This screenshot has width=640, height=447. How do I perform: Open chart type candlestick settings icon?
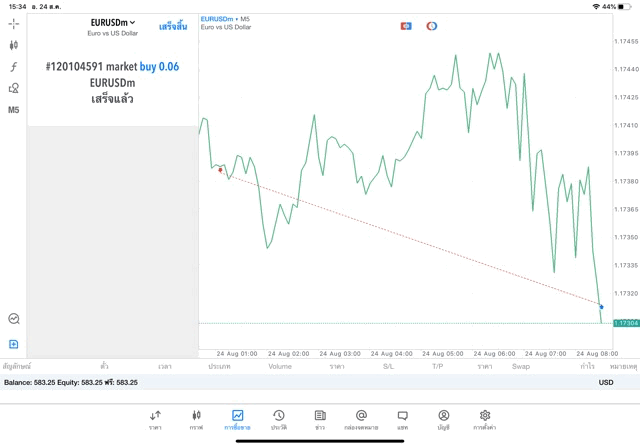(x=13, y=45)
